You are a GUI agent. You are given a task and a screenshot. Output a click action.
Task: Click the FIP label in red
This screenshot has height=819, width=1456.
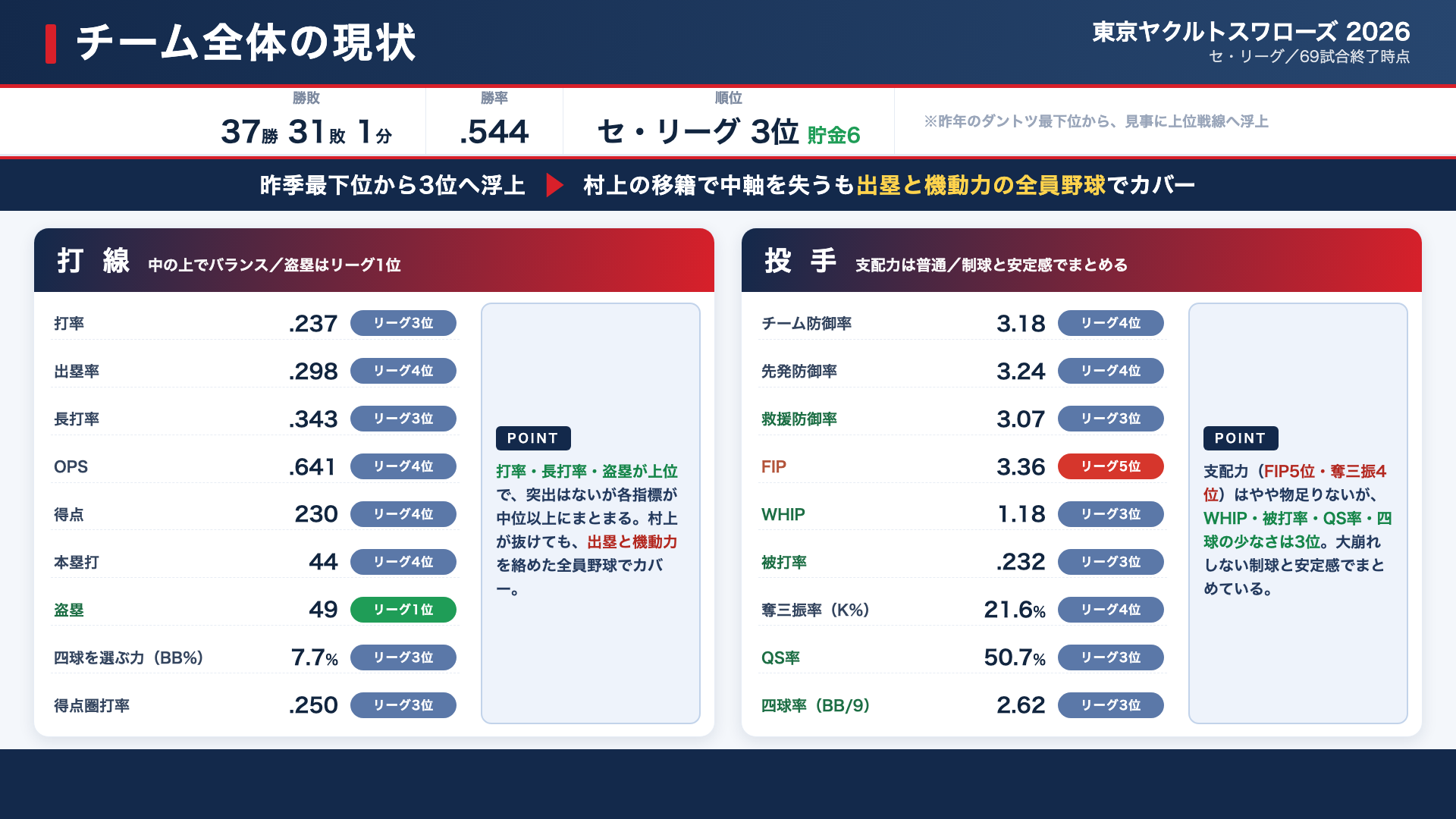[773, 467]
